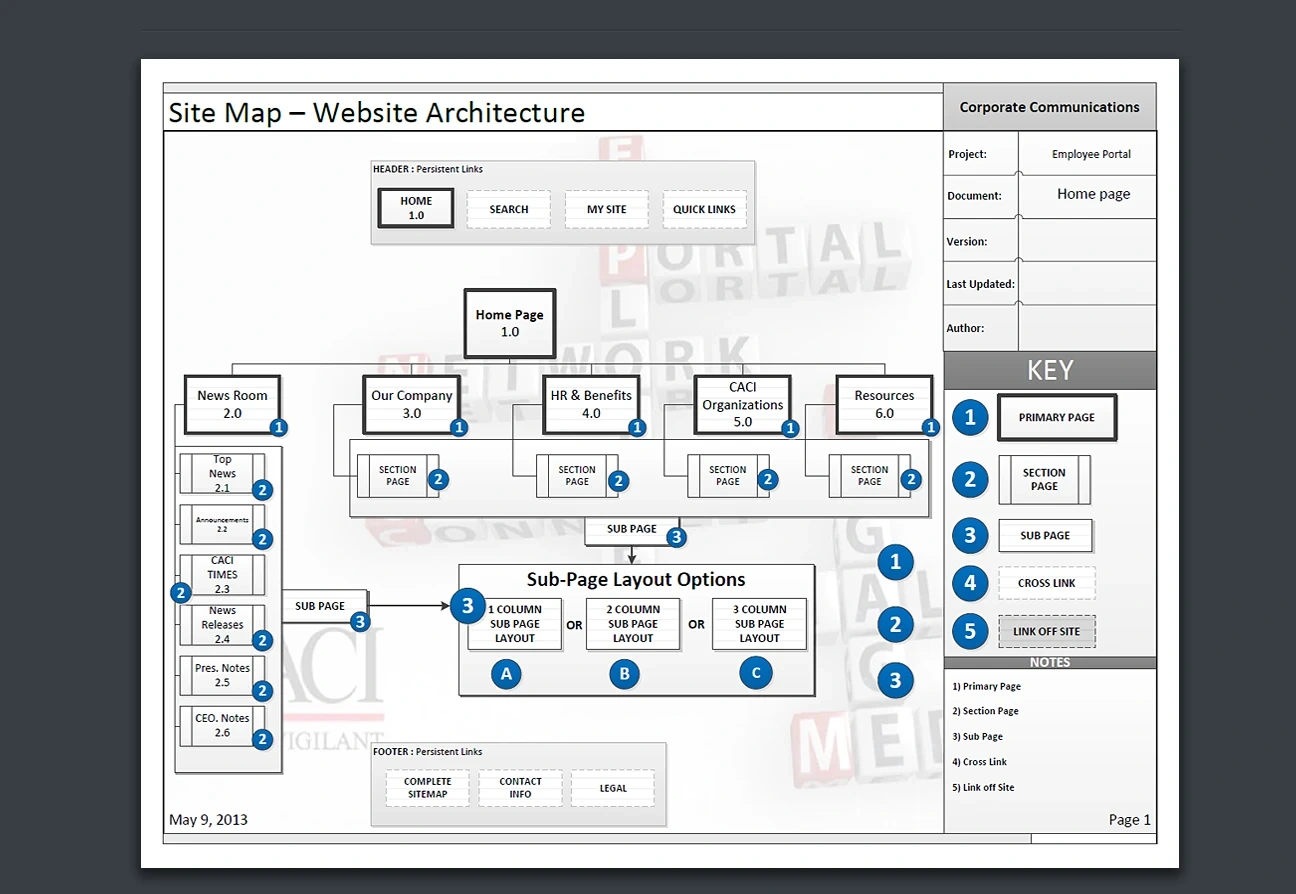Select the CONTACT INFO footer box
The image size is (1296, 894).
[x=520, y=788]
